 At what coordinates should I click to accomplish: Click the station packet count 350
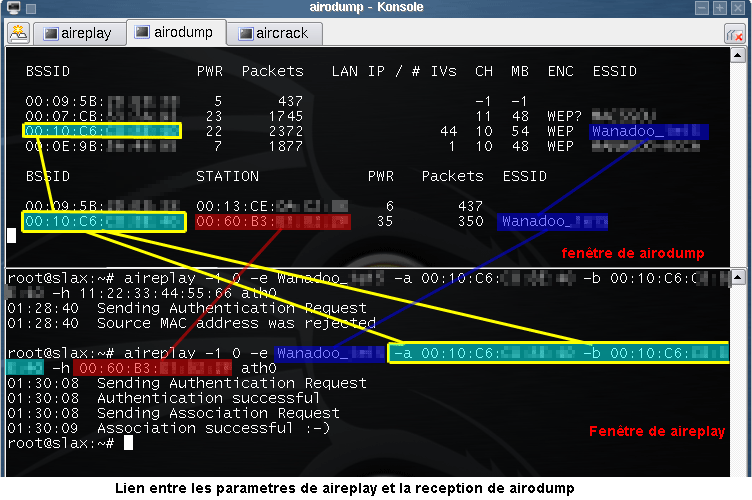point(470,221)
